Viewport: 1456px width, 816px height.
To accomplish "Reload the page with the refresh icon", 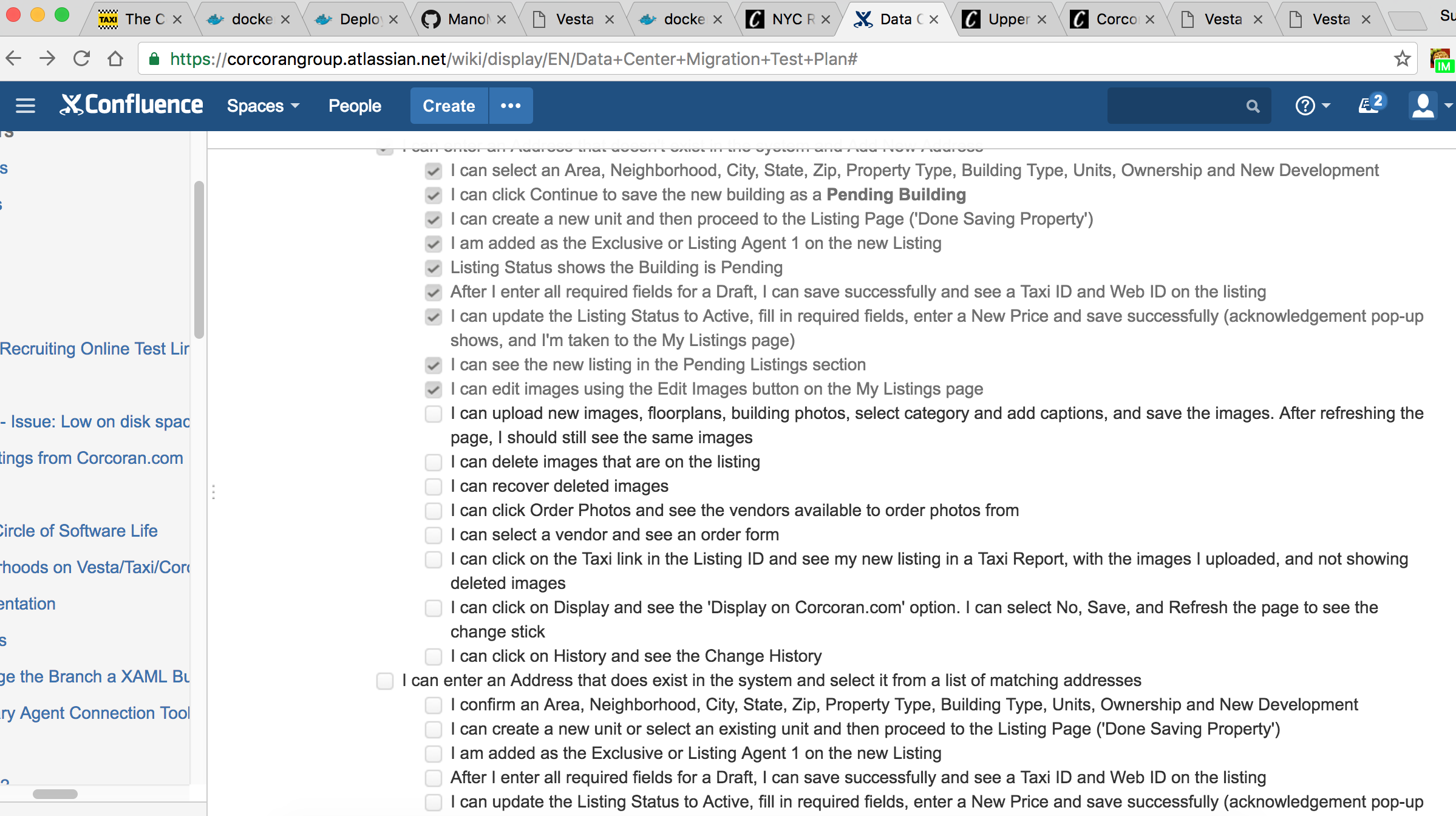I will [81, 59].
